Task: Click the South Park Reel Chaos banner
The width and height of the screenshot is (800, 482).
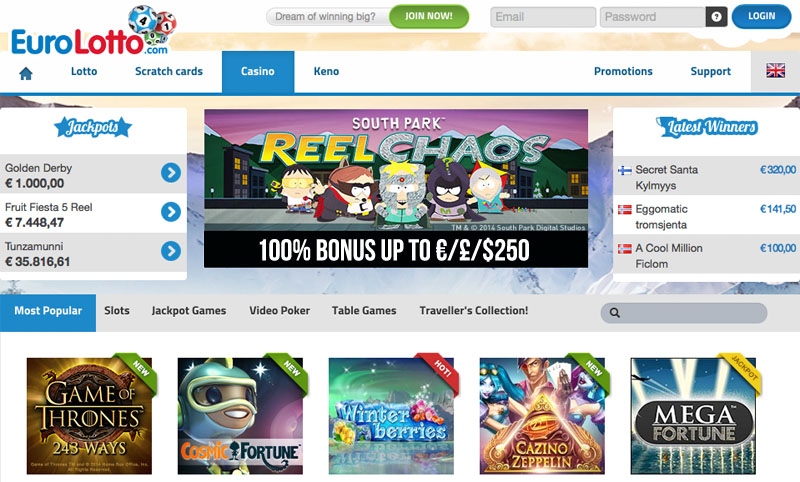Action: (396, 188)
